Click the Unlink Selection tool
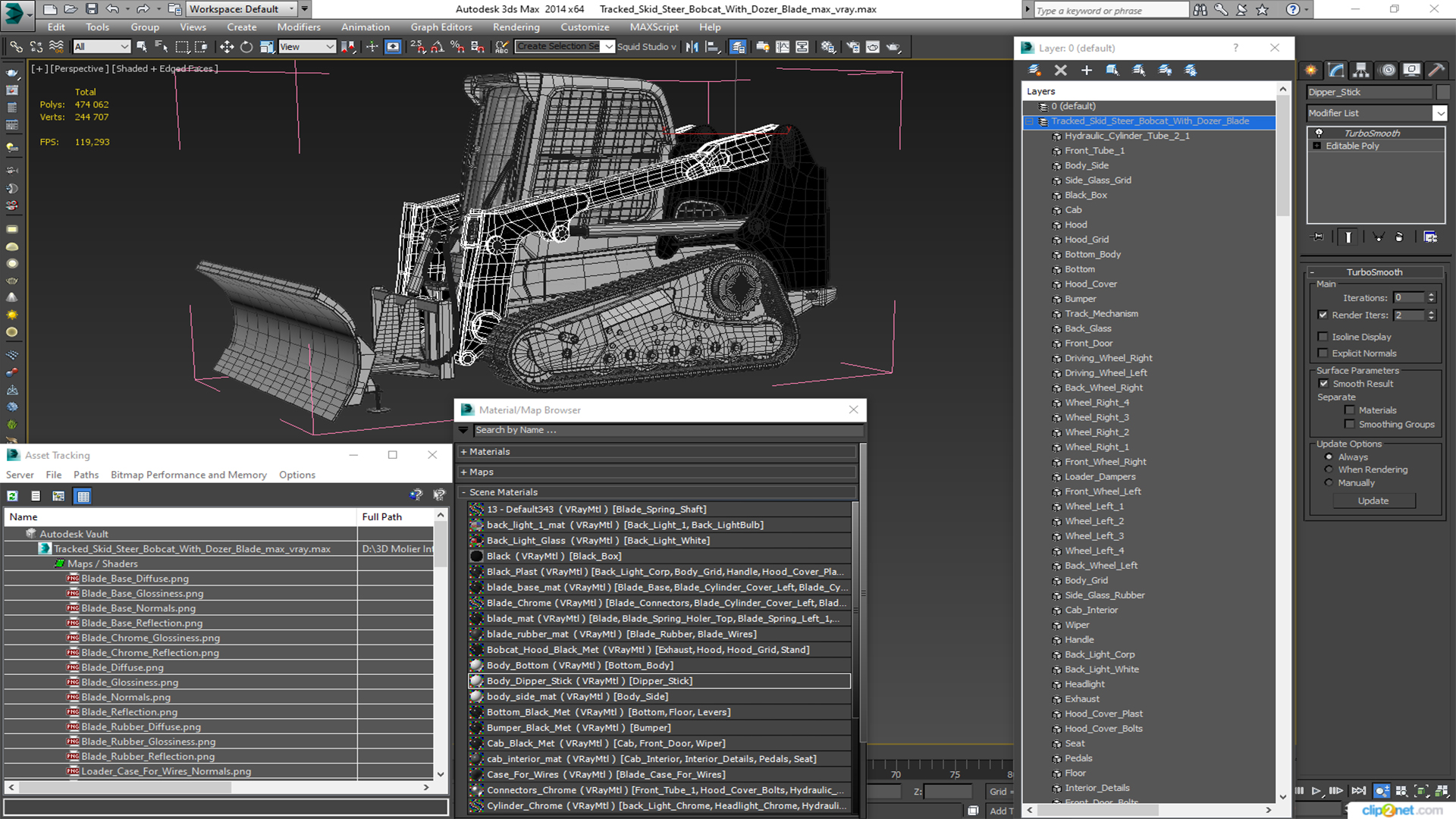Image resolution: width=1456 pixels, height=819 pixels. [36, 47]
